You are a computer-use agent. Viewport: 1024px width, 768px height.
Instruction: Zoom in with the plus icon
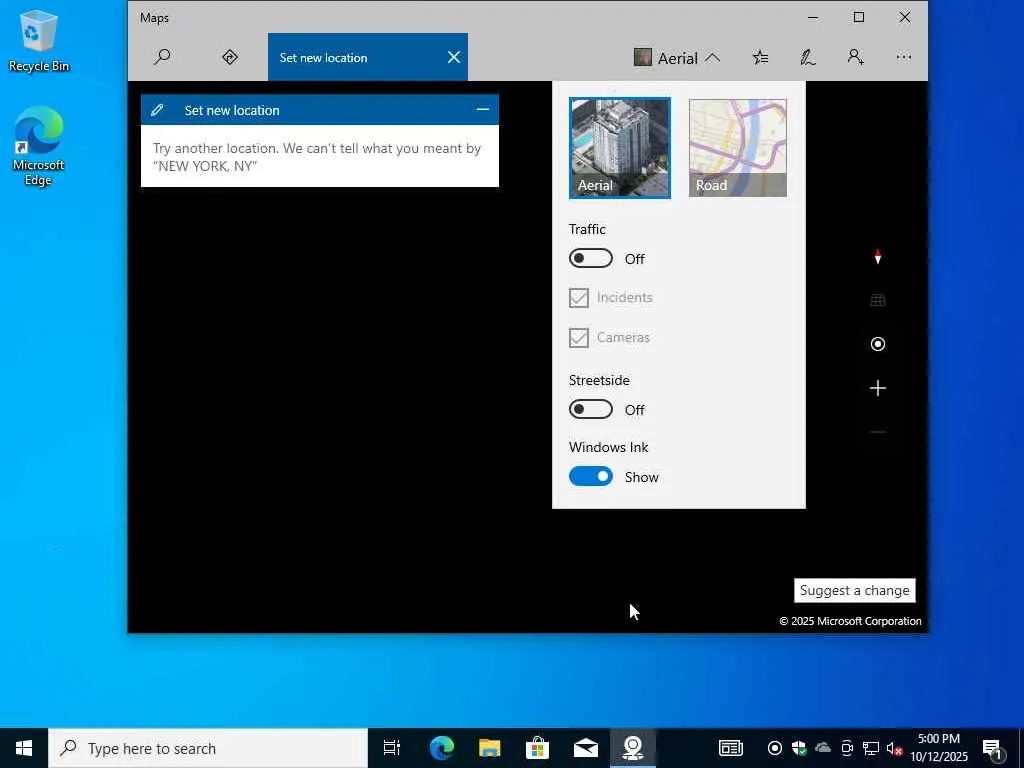pos(878,389)
